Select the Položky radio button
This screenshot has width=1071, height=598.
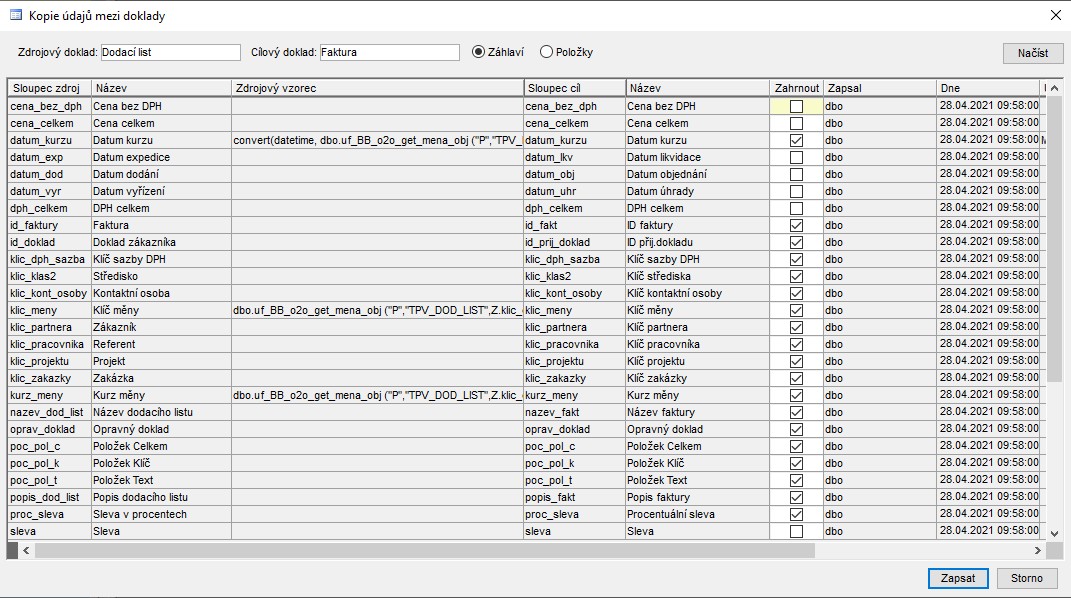[x=546, y=52]
